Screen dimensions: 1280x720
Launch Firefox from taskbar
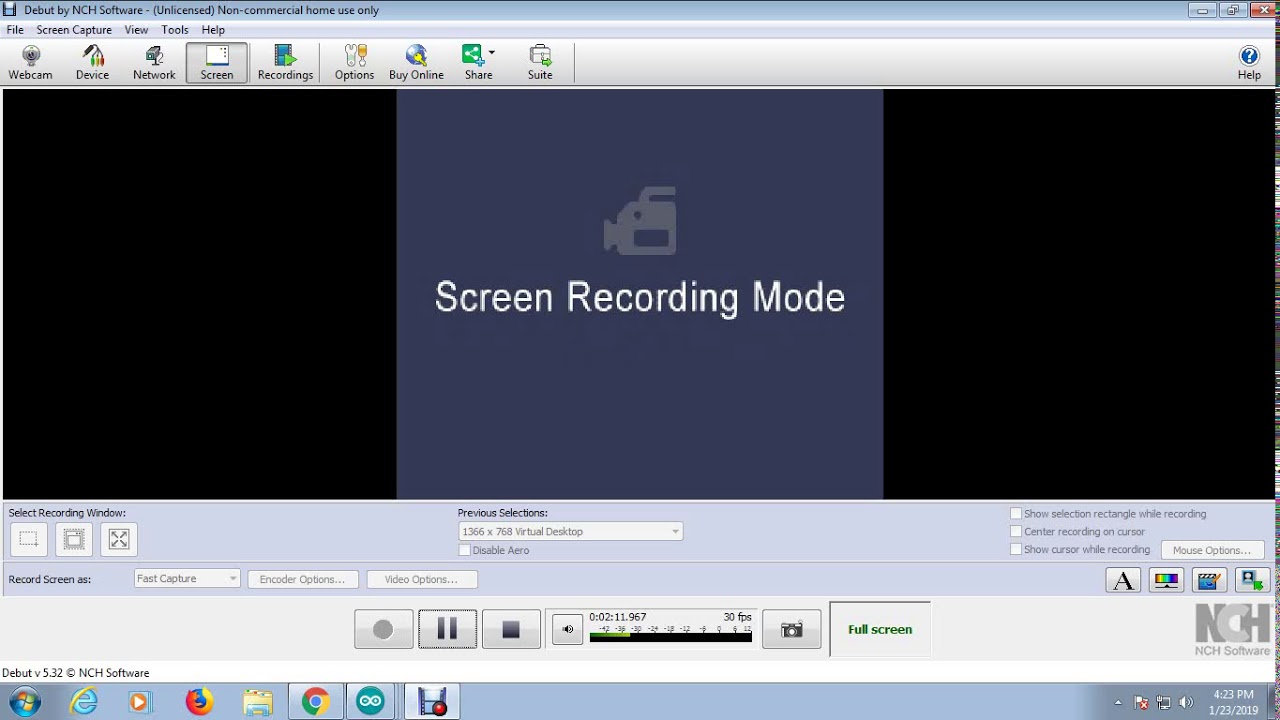[x=199, y=702]
